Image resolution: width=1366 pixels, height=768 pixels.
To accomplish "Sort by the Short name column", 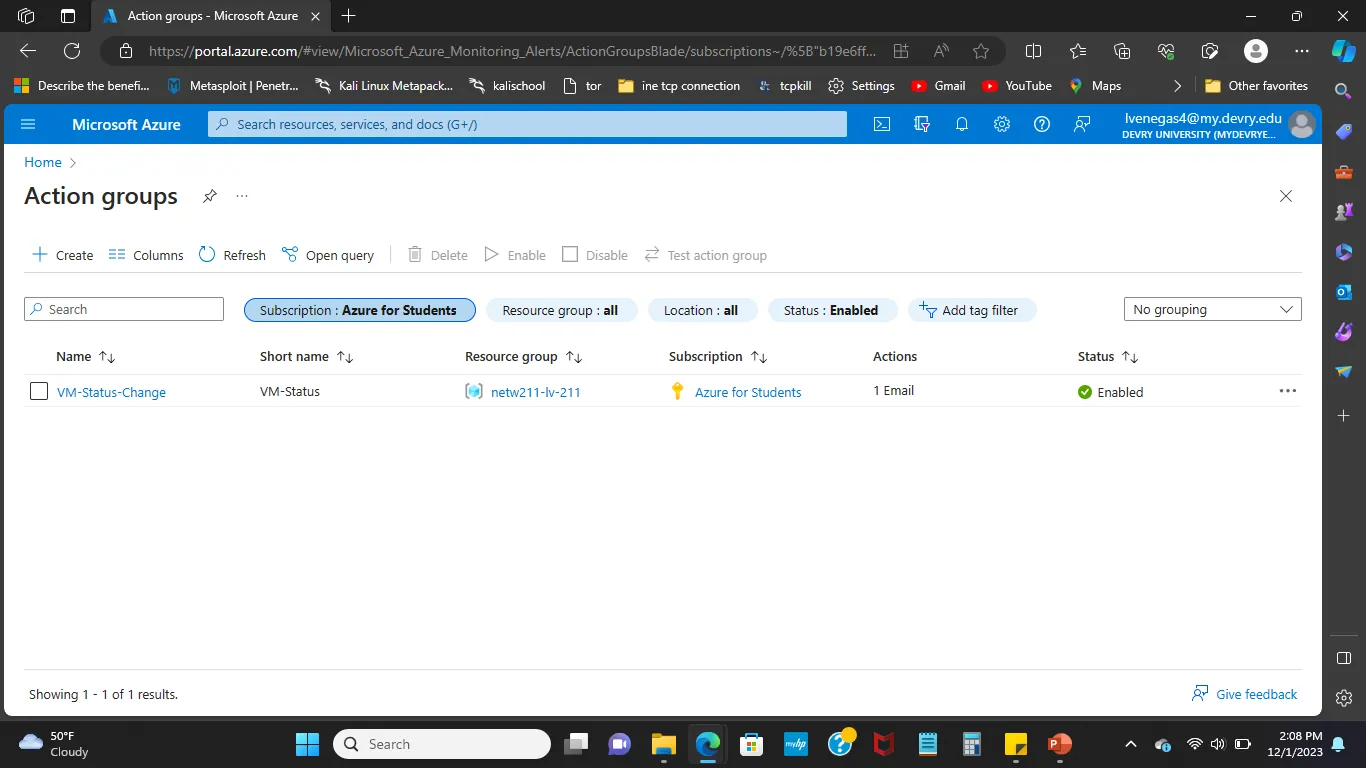I will tap(306, 356).
